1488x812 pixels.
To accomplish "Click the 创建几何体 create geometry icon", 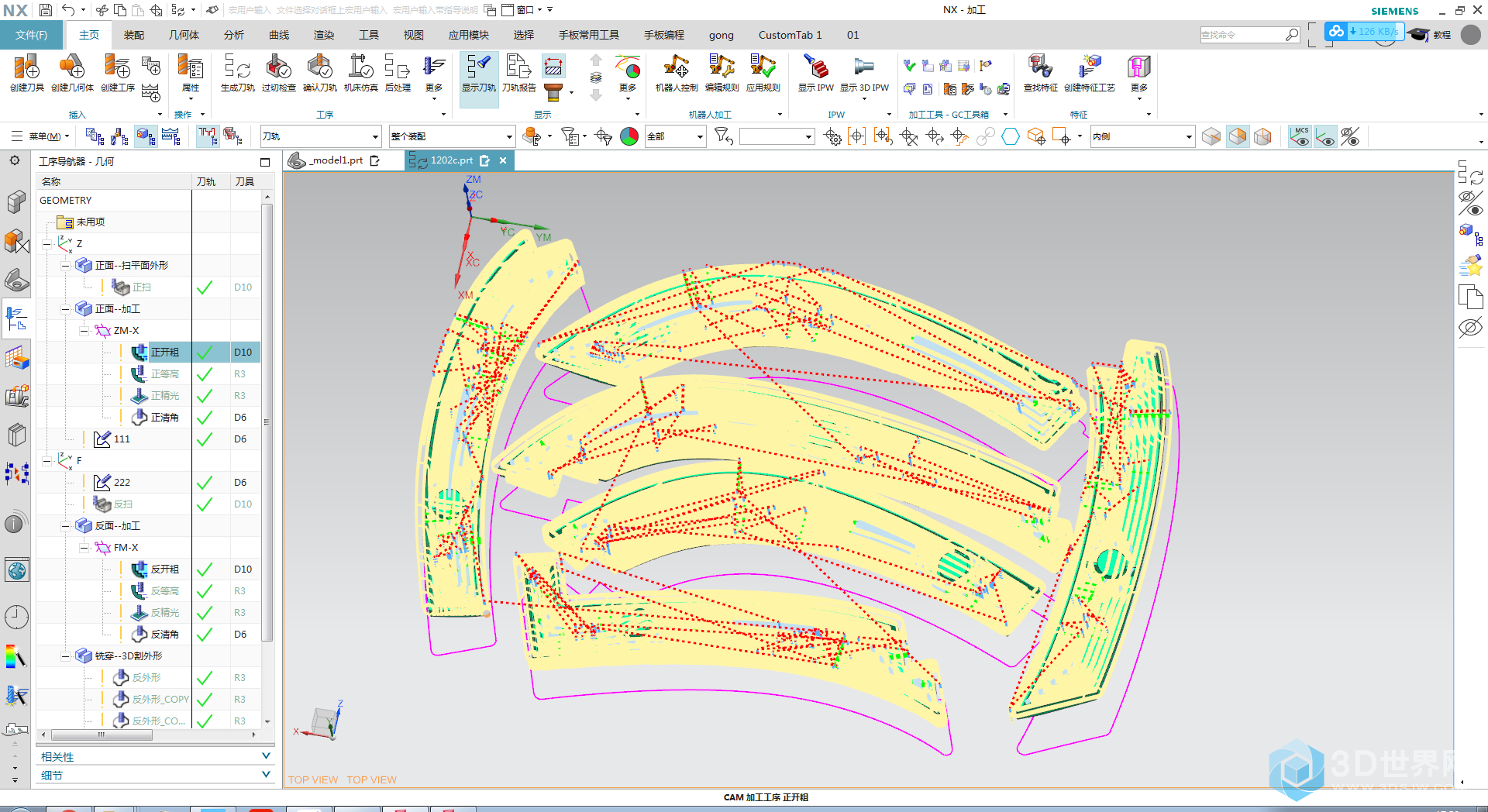I will coord(72,74).
